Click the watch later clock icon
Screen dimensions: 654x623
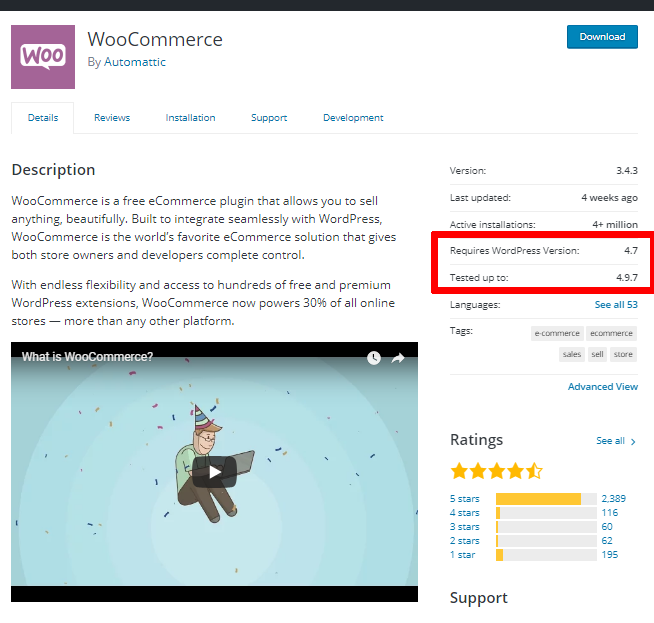click(373, 357)
